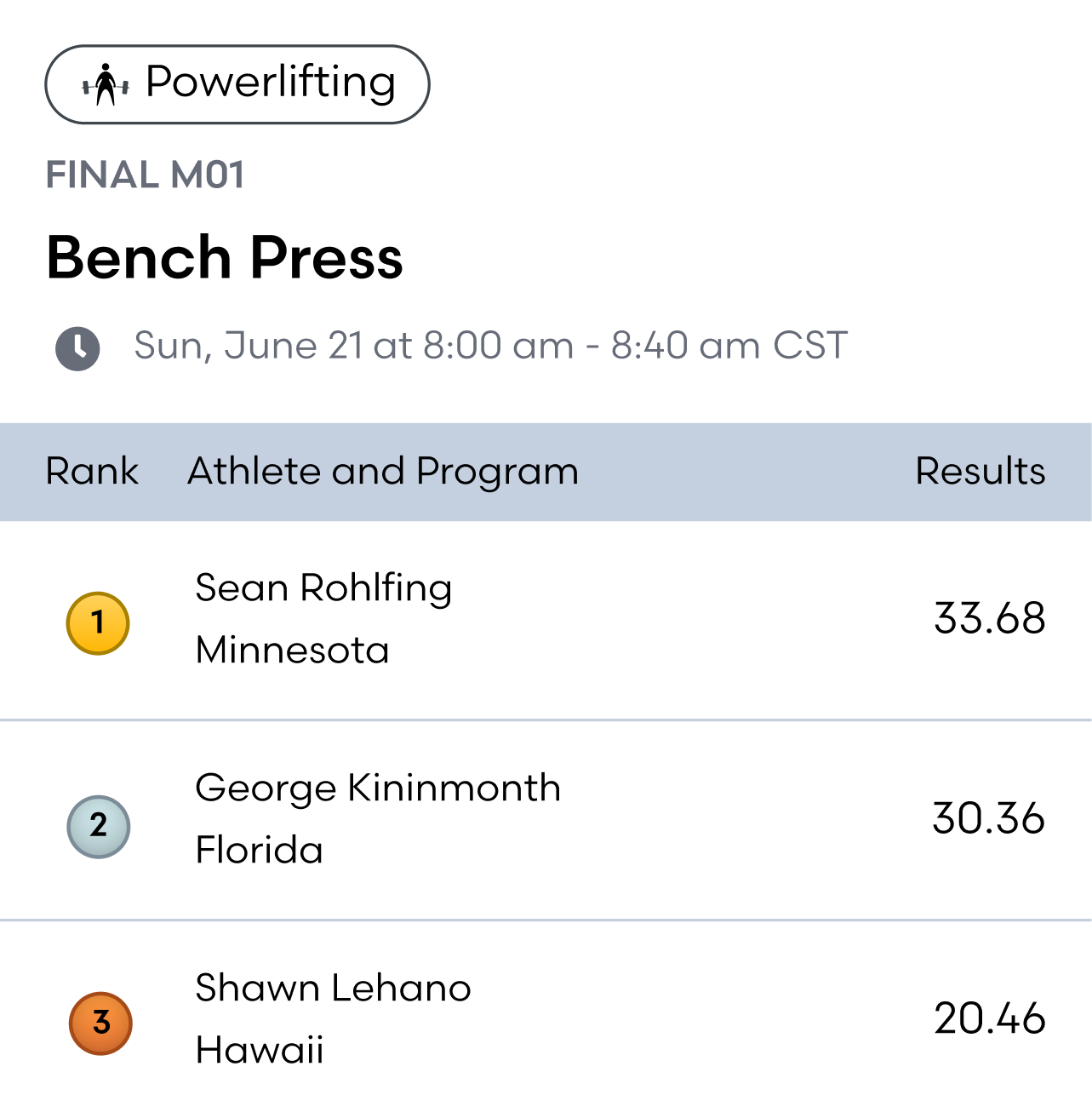Click the Florida program label
Image resolution: width=1092 pixels, height=1118 pixels.
(259, 851)
